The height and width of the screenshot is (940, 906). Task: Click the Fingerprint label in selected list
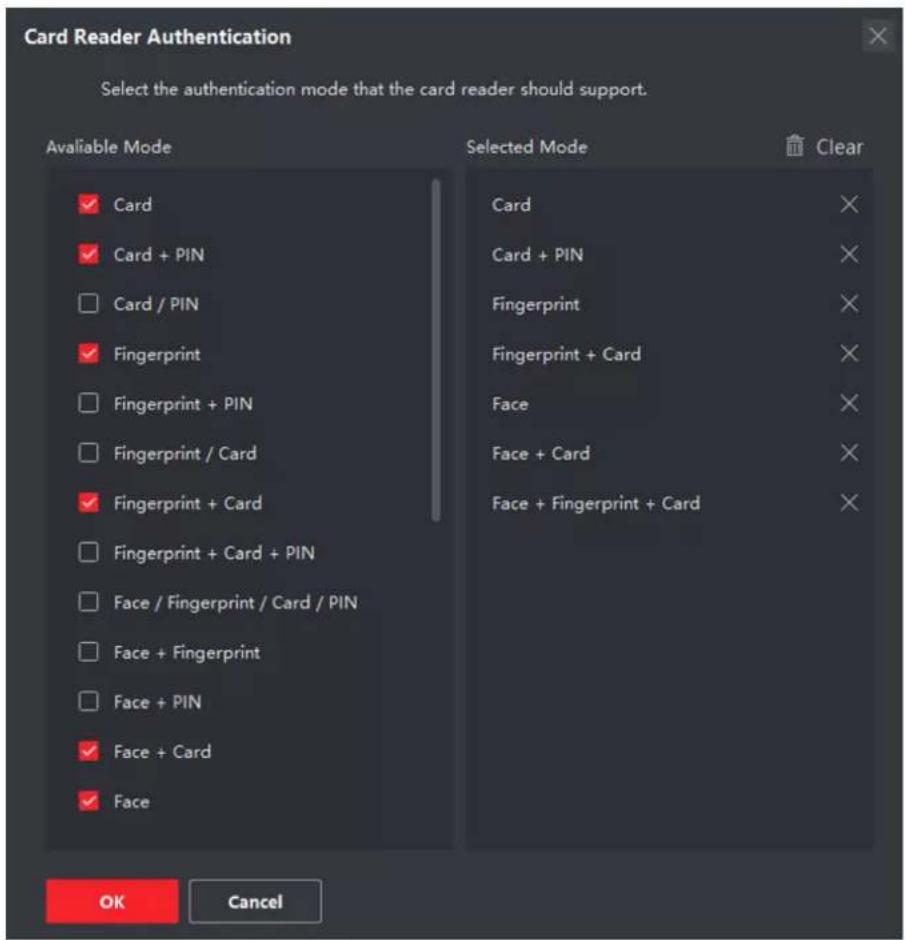coord(535,305)
